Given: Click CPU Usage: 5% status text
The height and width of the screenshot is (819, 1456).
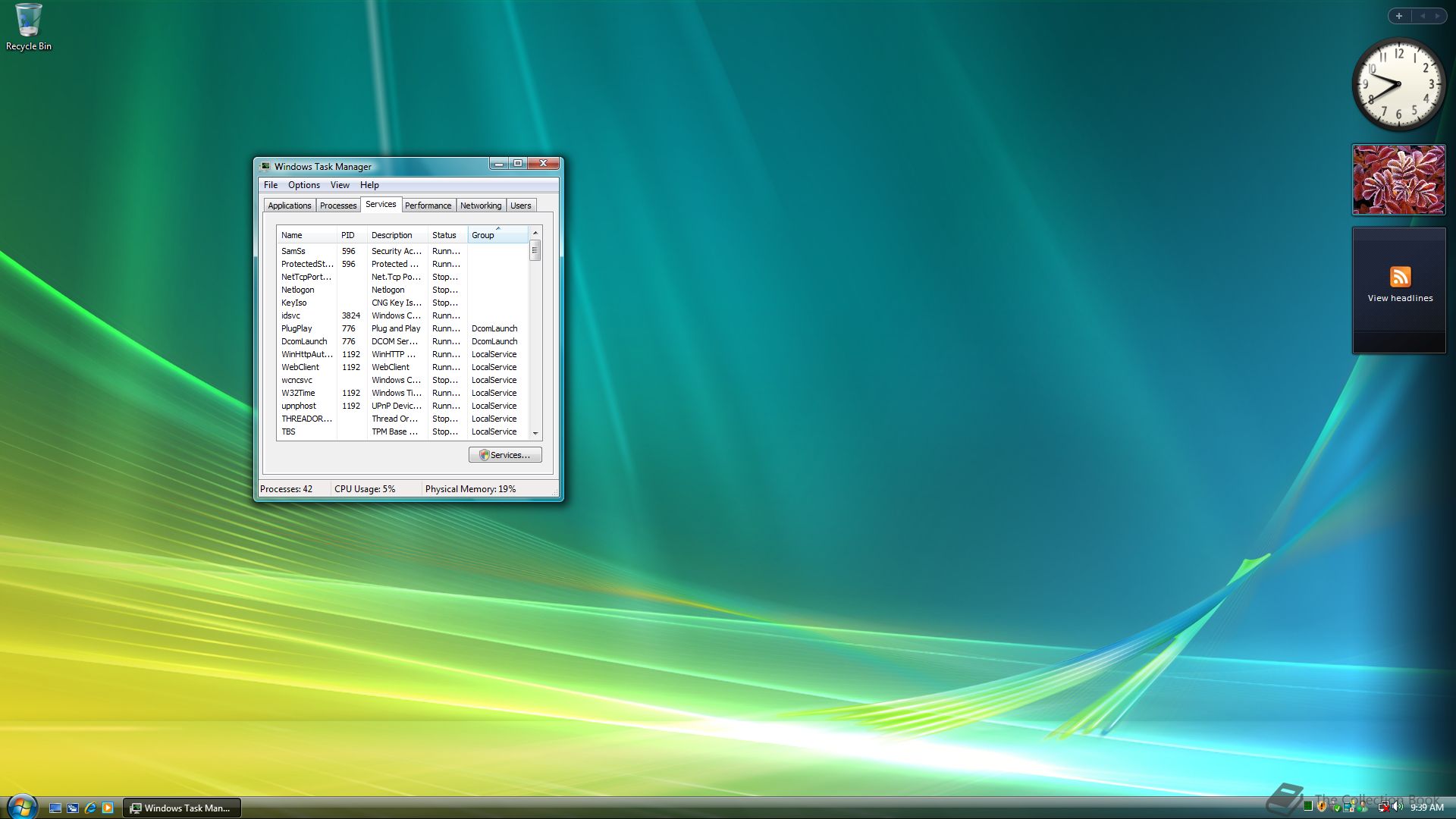Looking at the screenshot, I should click(365, 489).
